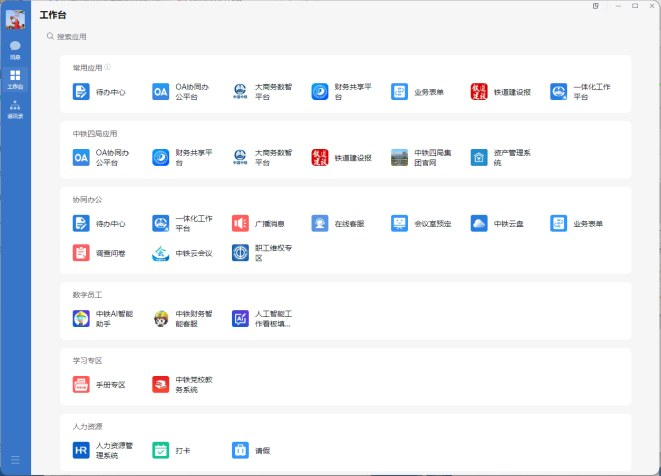Open the hamburger menu at sidebar bottom
The height and width of the screenshot is (476, 661).
15,460
